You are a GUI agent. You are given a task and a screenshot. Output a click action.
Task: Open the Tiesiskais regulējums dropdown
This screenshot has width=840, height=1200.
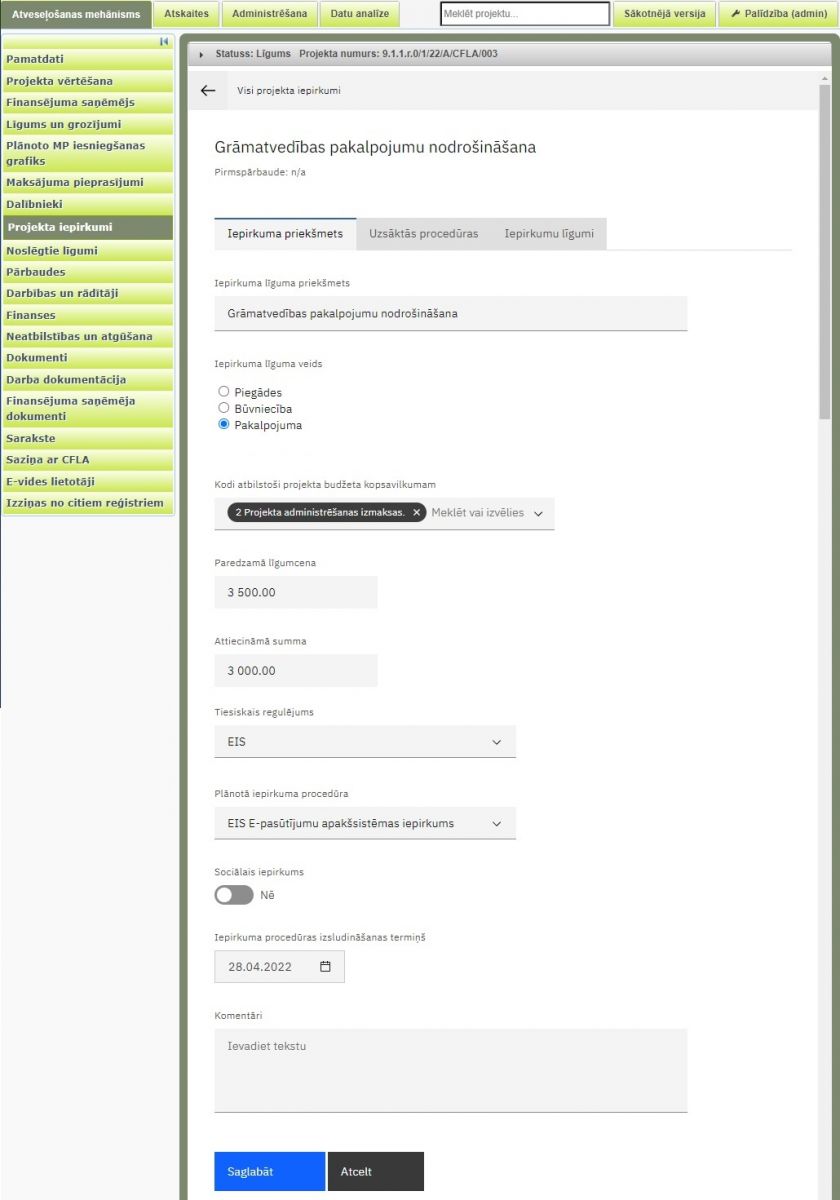(365, 742)
